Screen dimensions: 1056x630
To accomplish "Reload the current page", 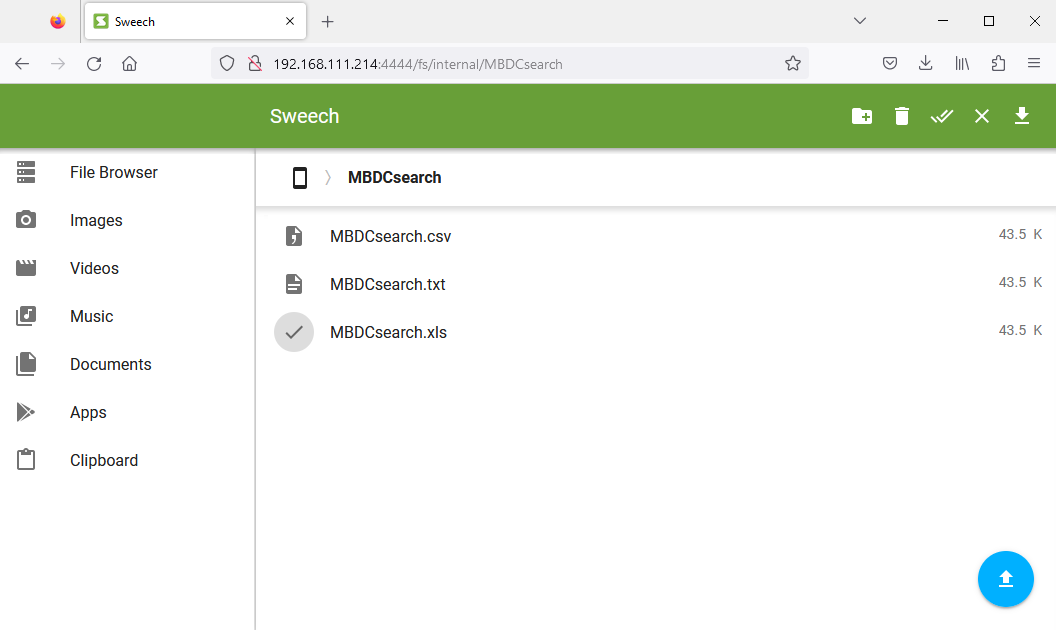I will 94,64.
